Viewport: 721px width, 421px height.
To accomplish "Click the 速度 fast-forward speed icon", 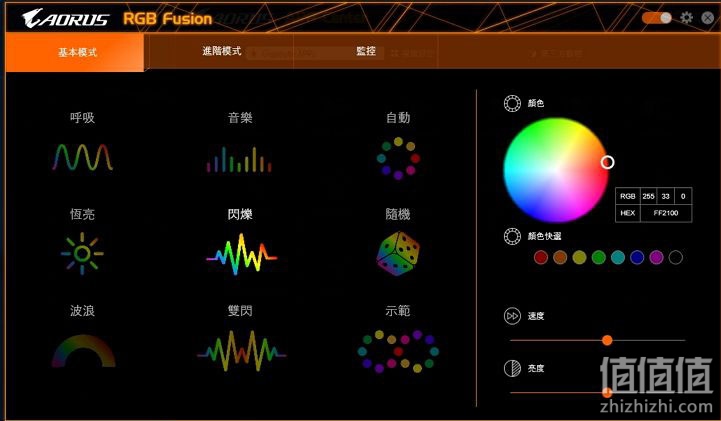I will 512,316.
